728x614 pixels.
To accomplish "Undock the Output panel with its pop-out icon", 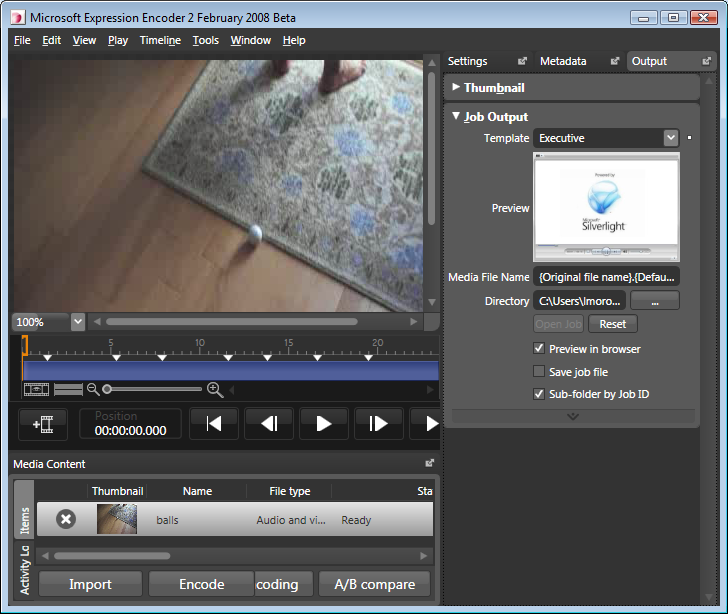I will 706,61.
